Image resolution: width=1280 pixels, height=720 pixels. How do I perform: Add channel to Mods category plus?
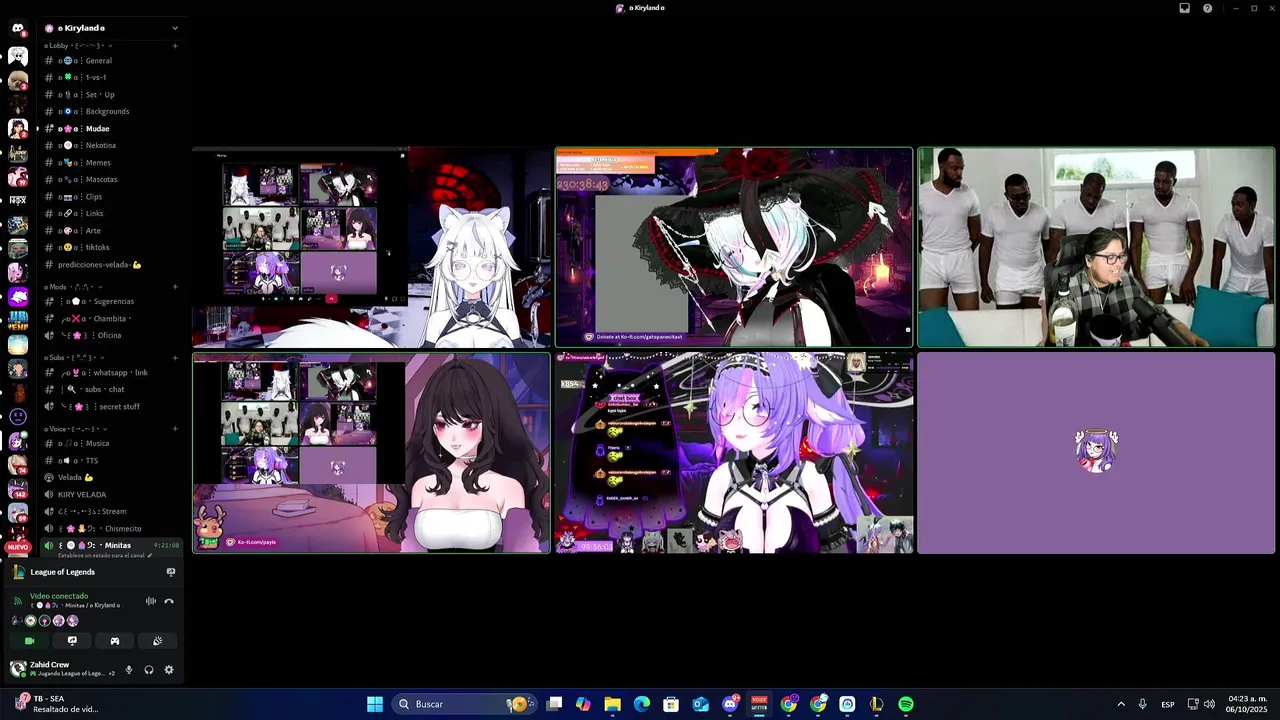pos(175,287)
